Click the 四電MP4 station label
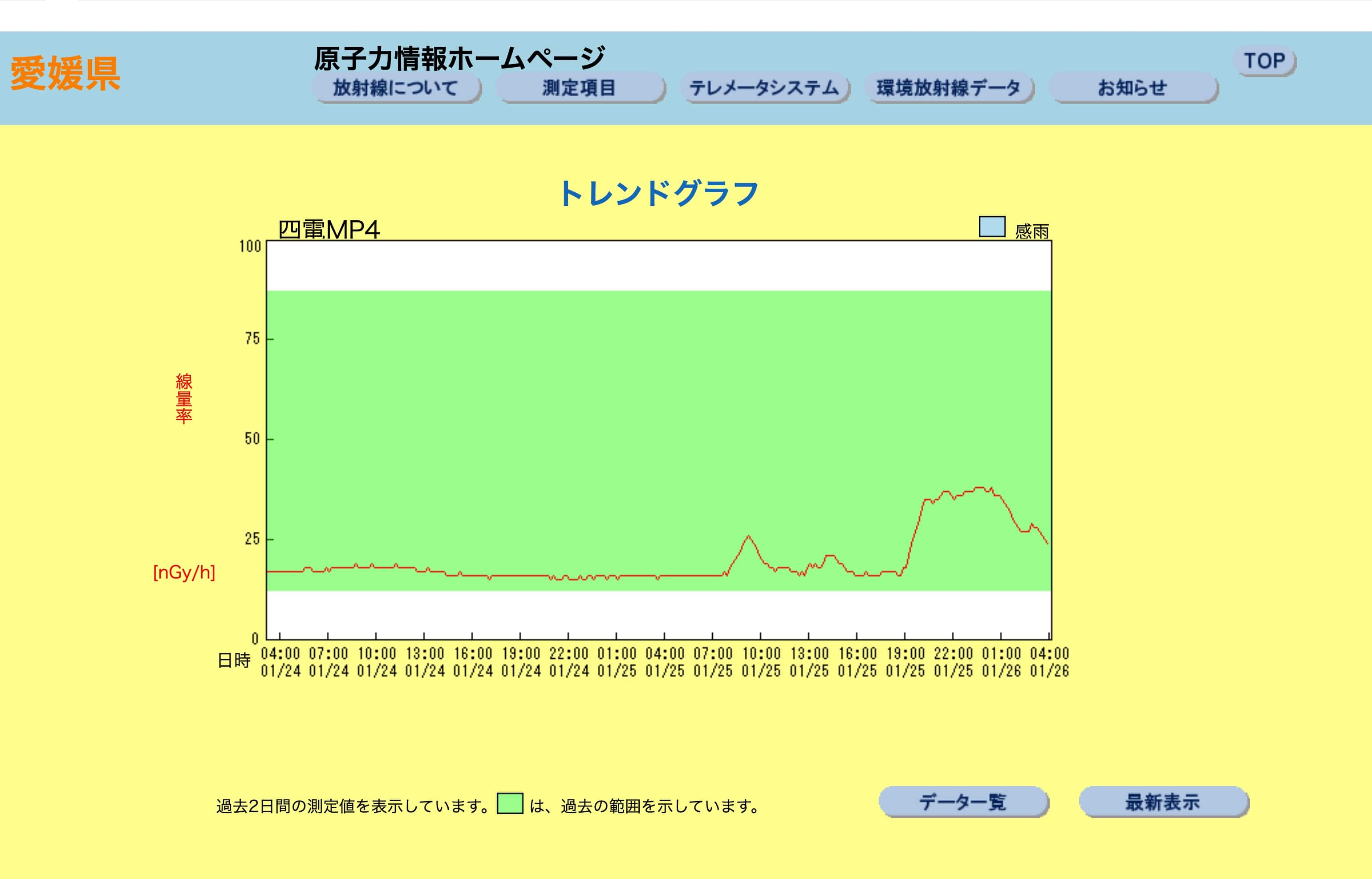 pyautogui.click(x=329, y=230)
